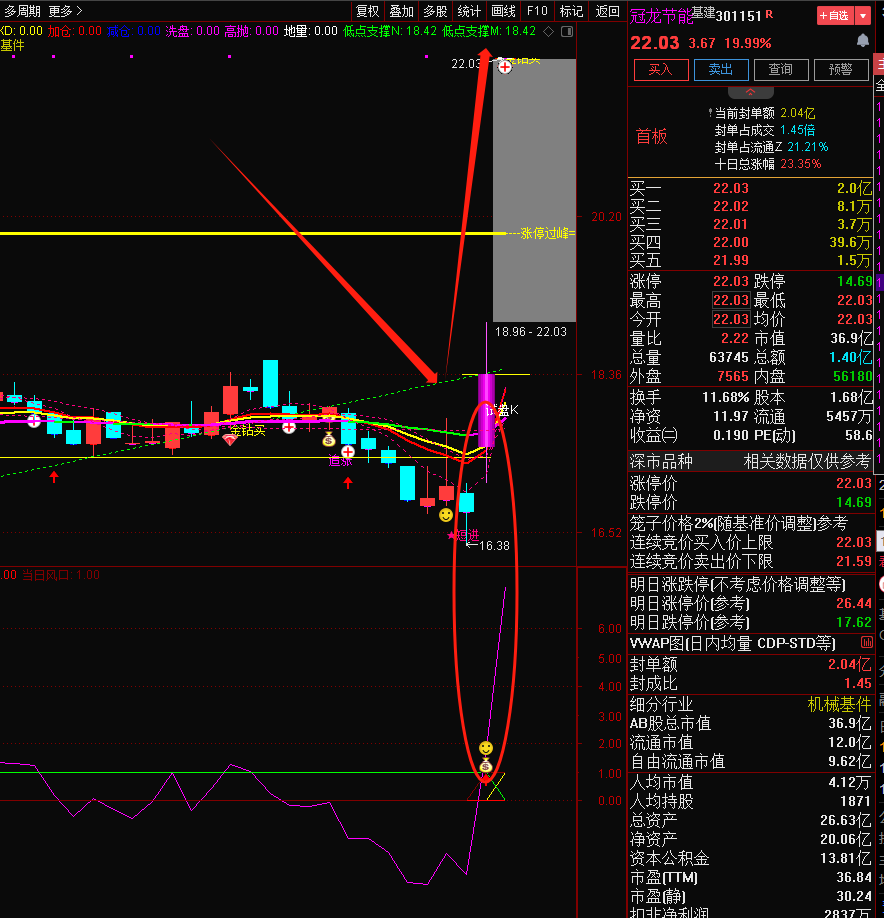This screenshot has width=884, height=918.
Task: Click the 外盘 7565 value
Action: (x=733, y=376)
